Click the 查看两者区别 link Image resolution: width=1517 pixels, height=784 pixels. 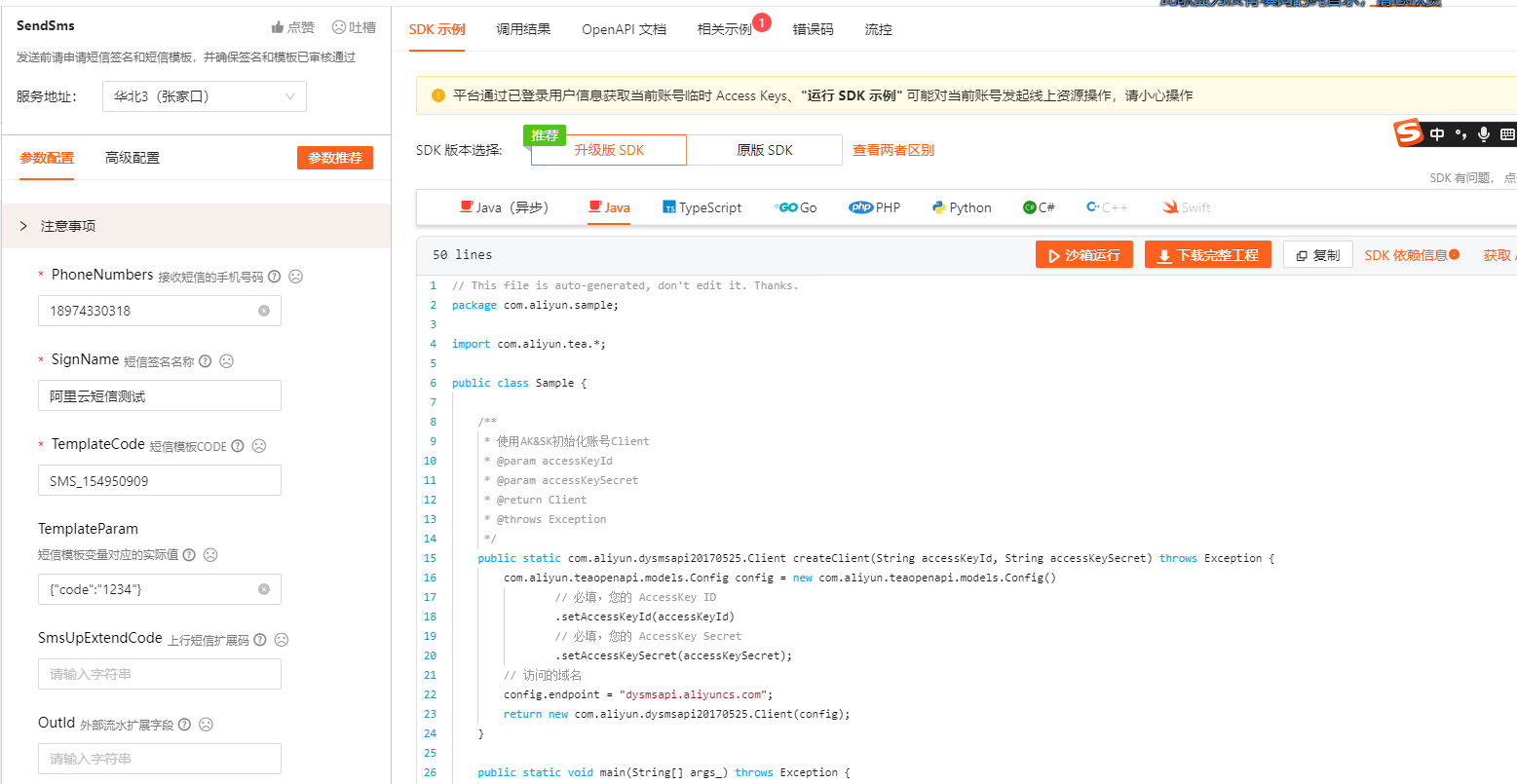[893, 150]
